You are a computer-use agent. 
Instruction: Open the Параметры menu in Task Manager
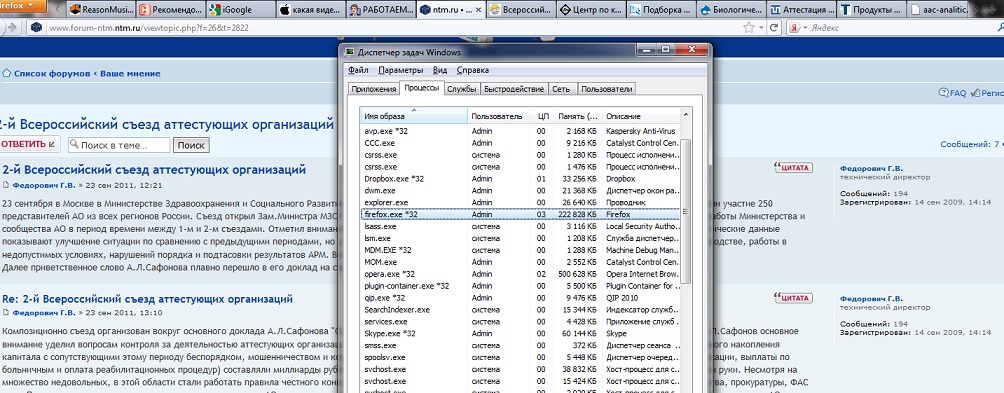(x=401, y=70)
